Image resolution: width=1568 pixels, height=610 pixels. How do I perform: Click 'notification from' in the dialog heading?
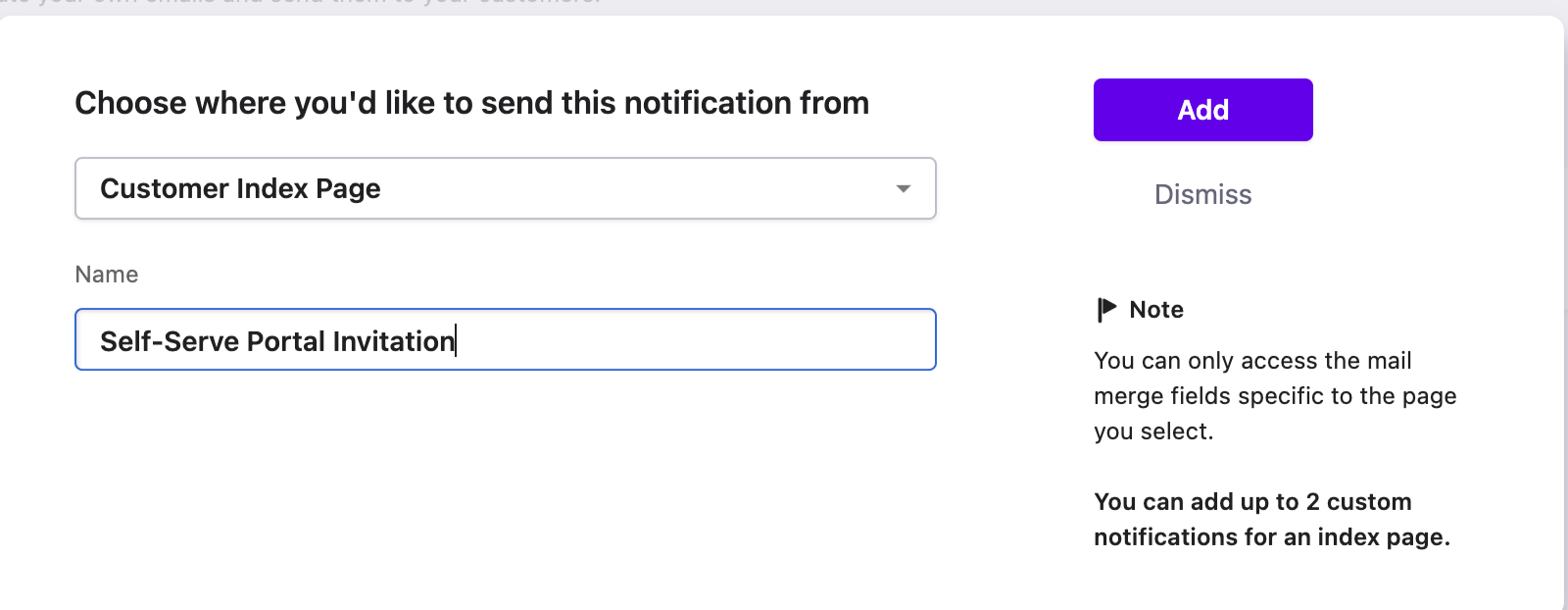pos(746,103)
